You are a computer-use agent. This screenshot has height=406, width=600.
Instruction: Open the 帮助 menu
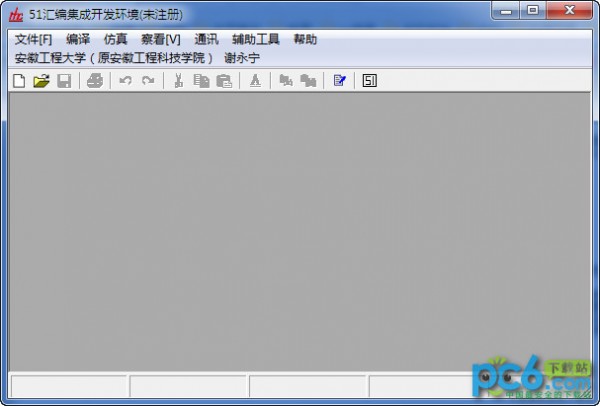click(x=305, y=39)
